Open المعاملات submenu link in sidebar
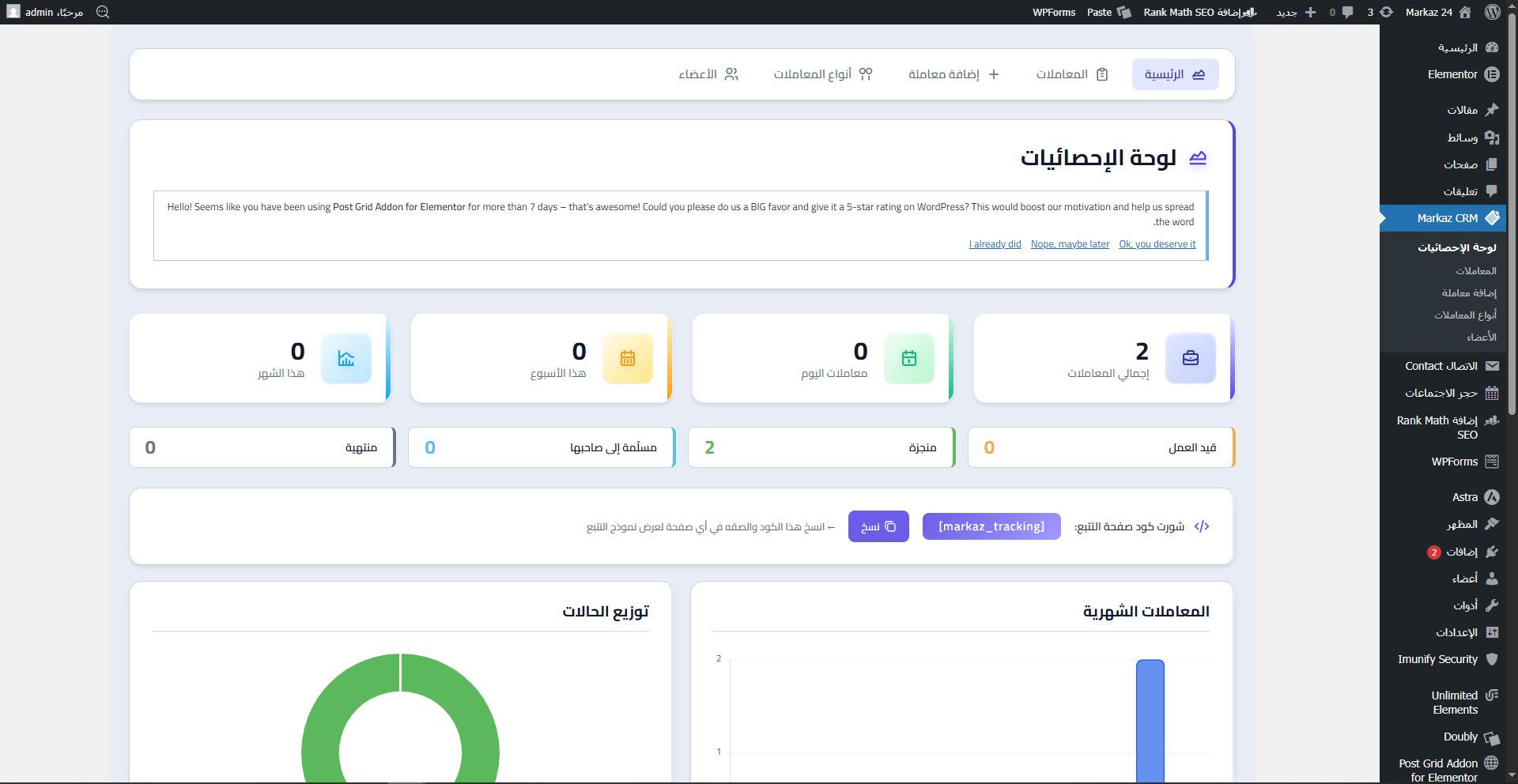 1476,271
